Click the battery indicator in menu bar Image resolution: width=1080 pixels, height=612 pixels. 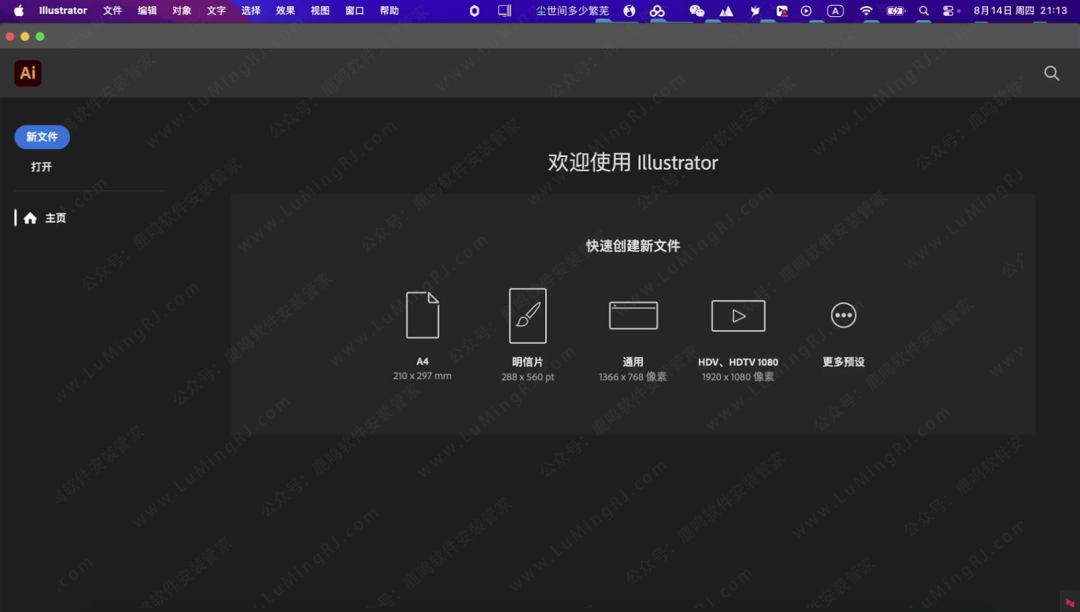click(895, 10)
